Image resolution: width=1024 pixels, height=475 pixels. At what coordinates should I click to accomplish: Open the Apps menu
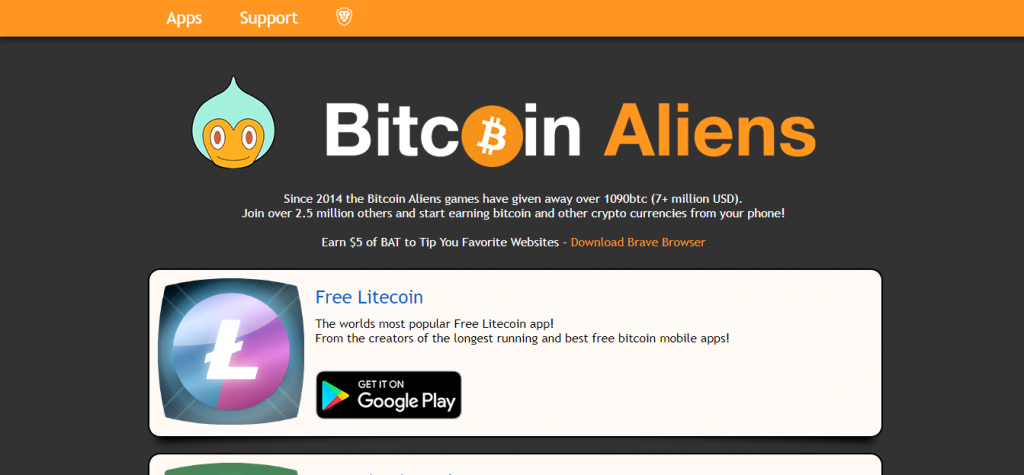(x=184, y=18)
